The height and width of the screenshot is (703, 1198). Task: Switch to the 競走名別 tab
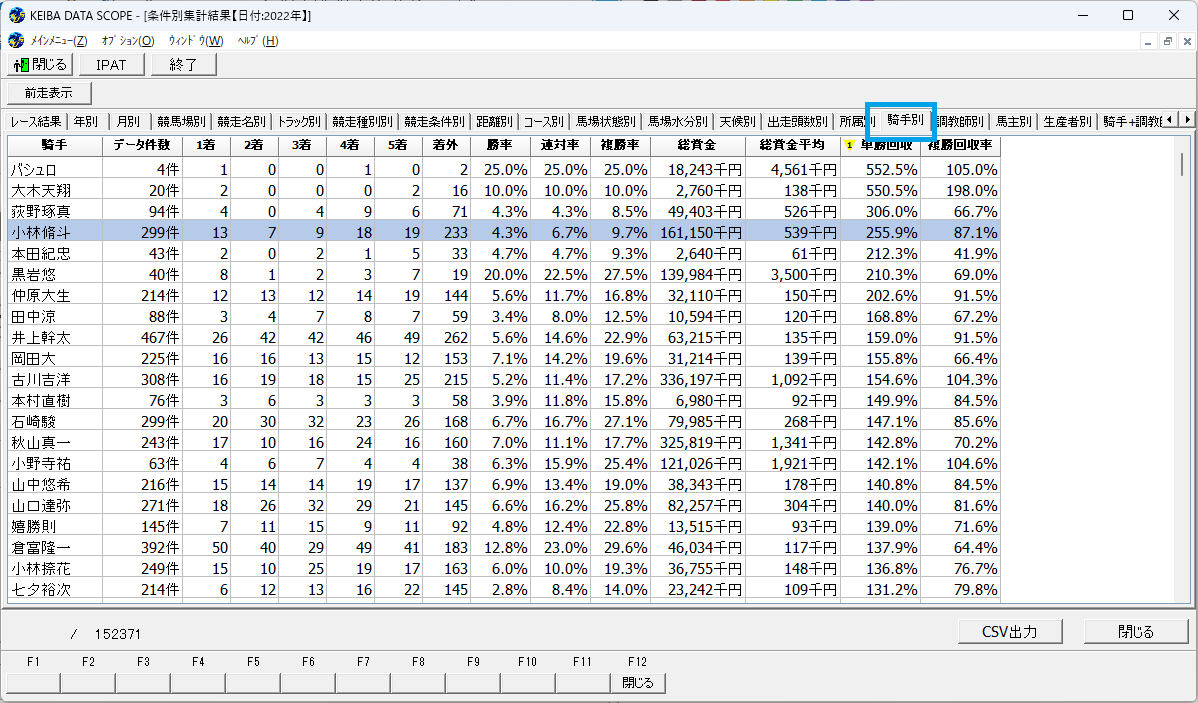tap(241, 121)
